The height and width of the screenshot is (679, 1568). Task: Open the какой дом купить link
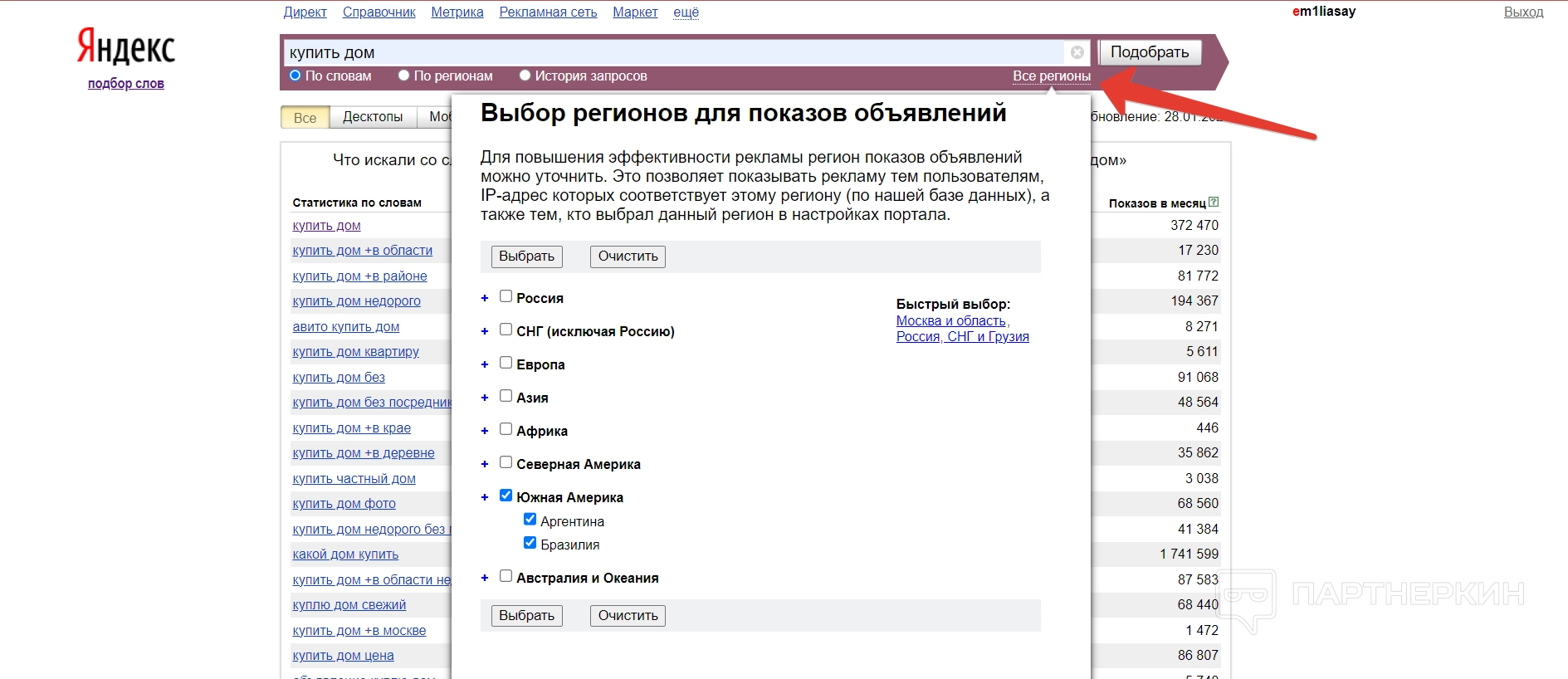pyautogui.click(x=345, y=554)
